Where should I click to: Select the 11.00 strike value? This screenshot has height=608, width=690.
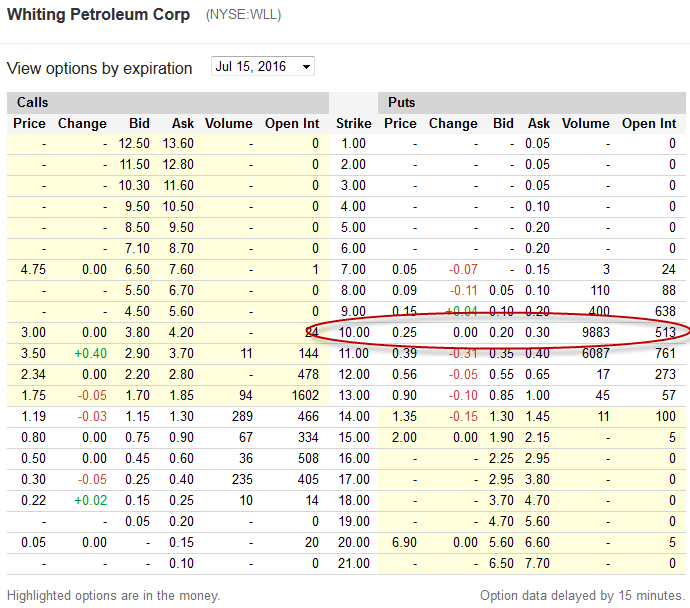(354, 353)
